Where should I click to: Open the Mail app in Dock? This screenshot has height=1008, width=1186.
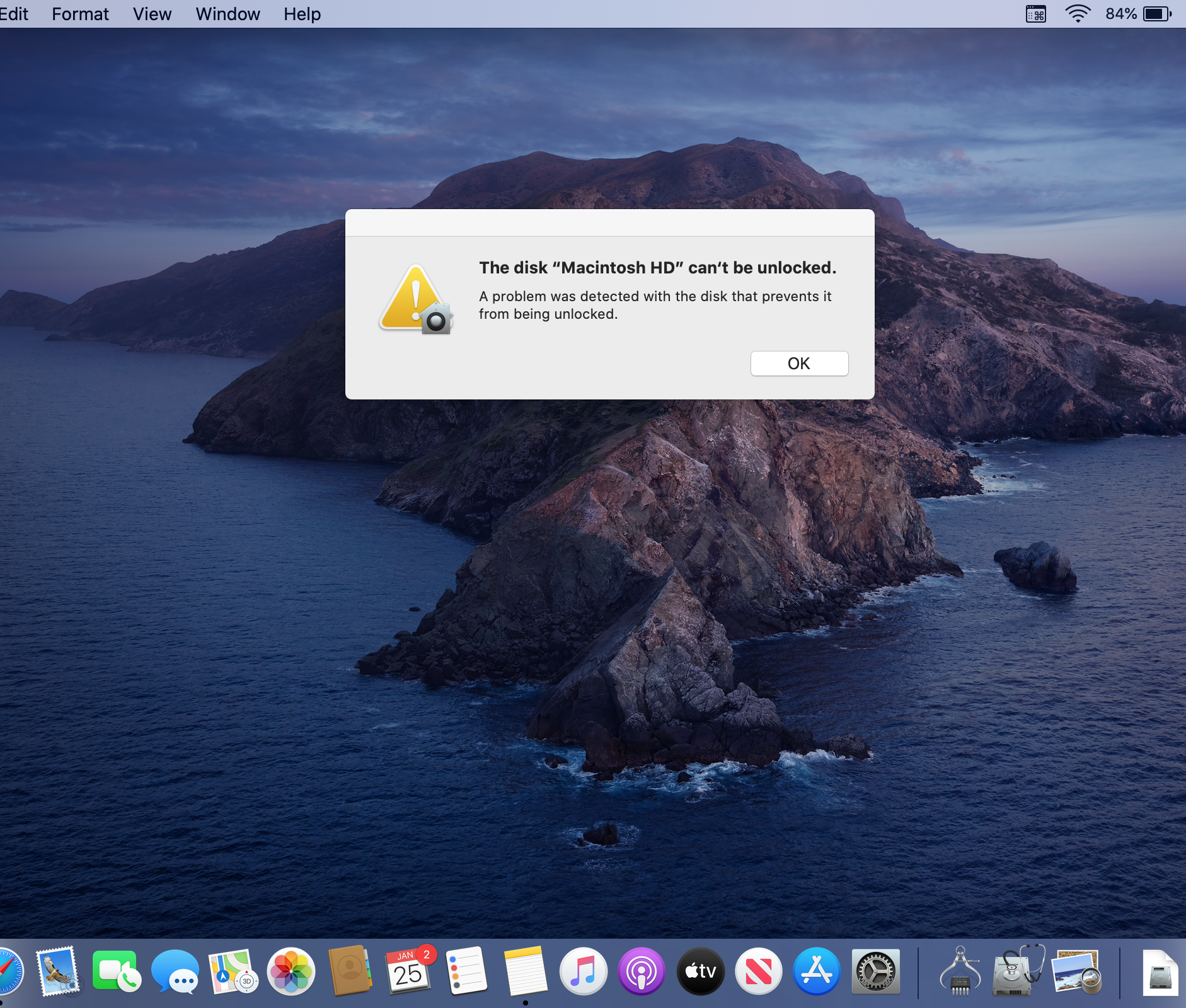(58, 971)
